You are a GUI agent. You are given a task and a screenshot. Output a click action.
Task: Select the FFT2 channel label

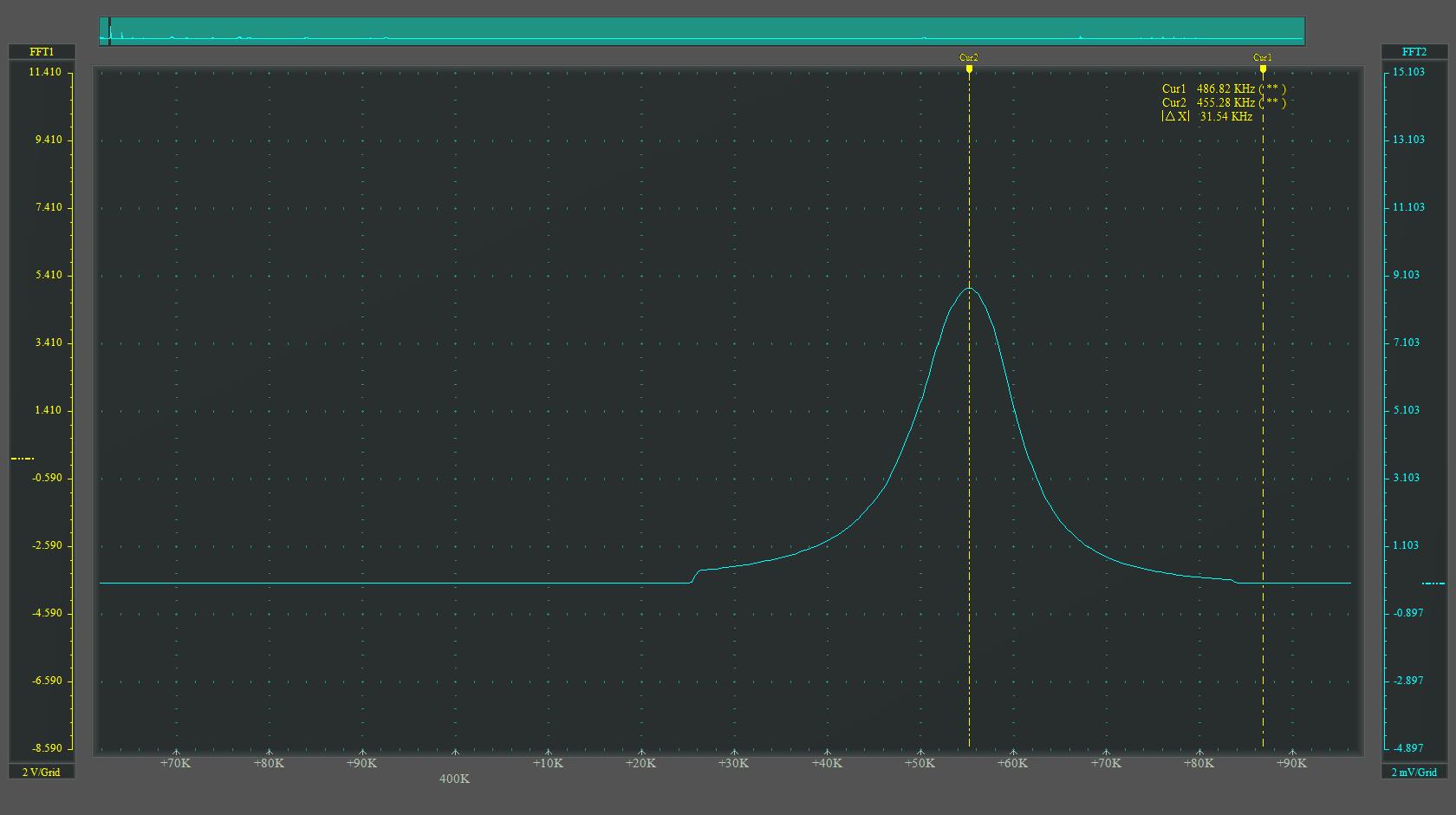click(1414, 52)
